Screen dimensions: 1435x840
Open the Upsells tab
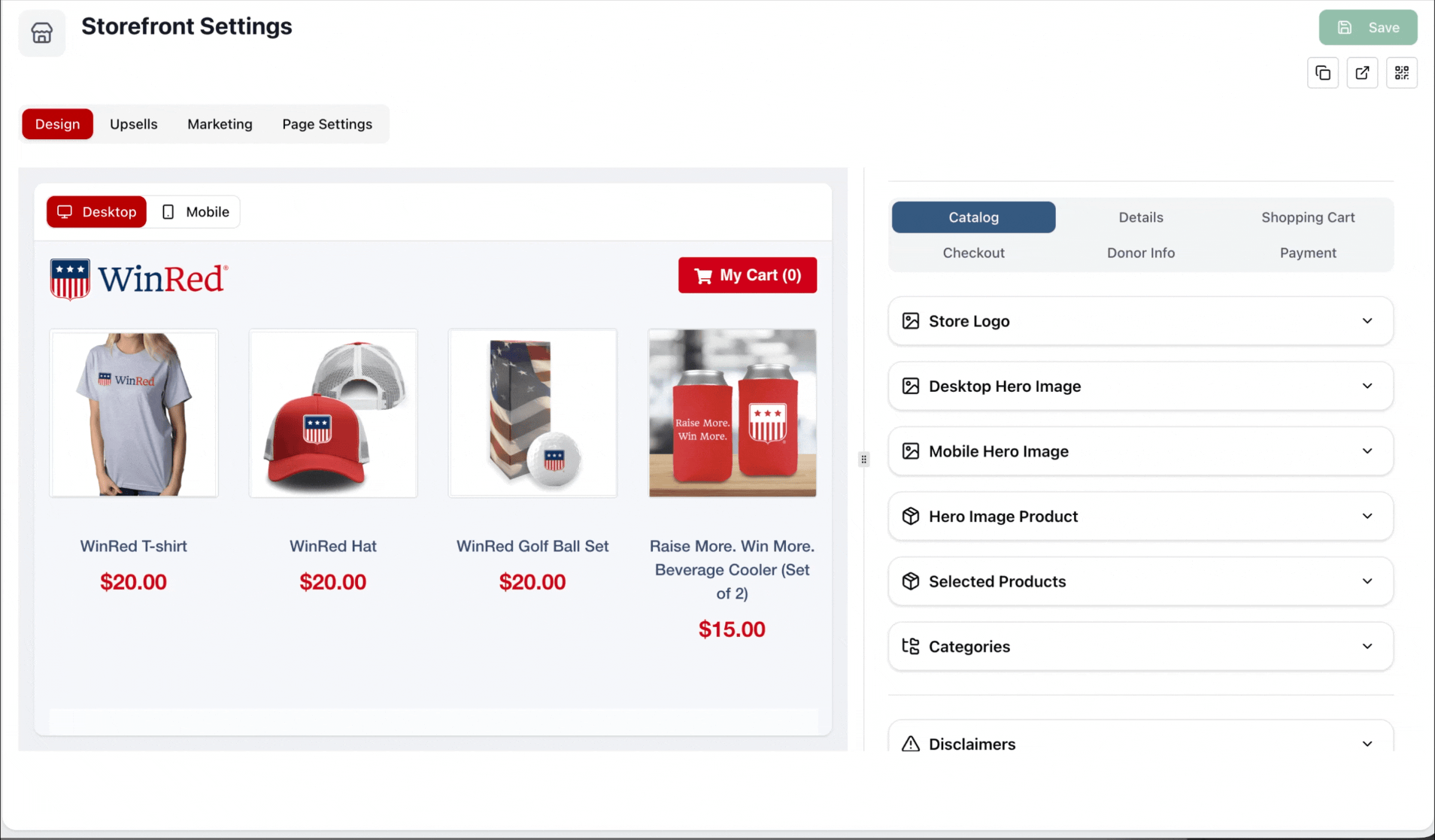[x=134, y=124]
